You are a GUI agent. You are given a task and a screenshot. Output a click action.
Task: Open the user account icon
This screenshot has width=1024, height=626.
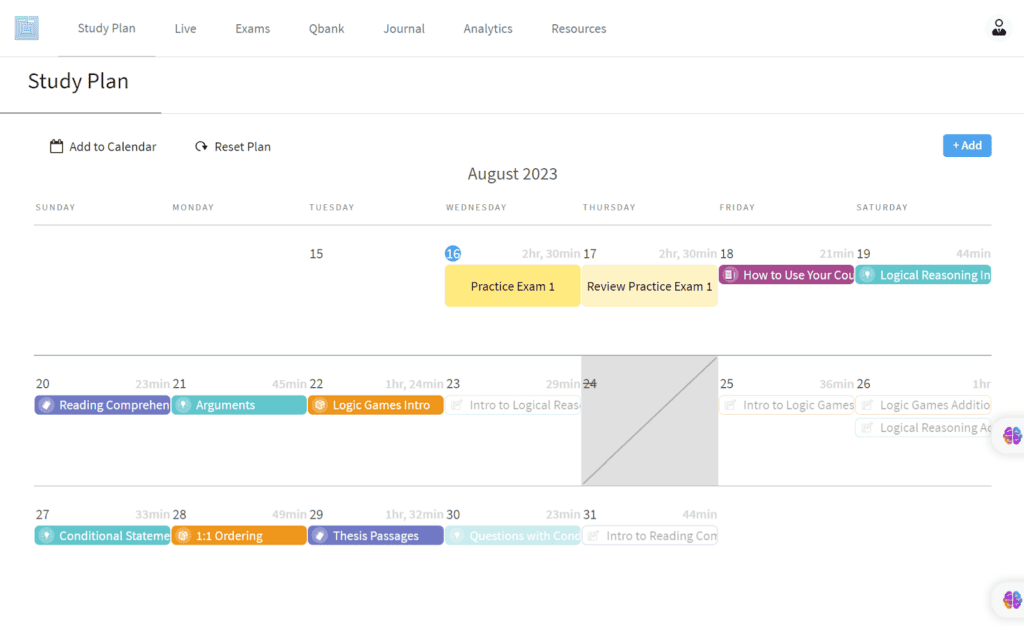pos(999,27)
